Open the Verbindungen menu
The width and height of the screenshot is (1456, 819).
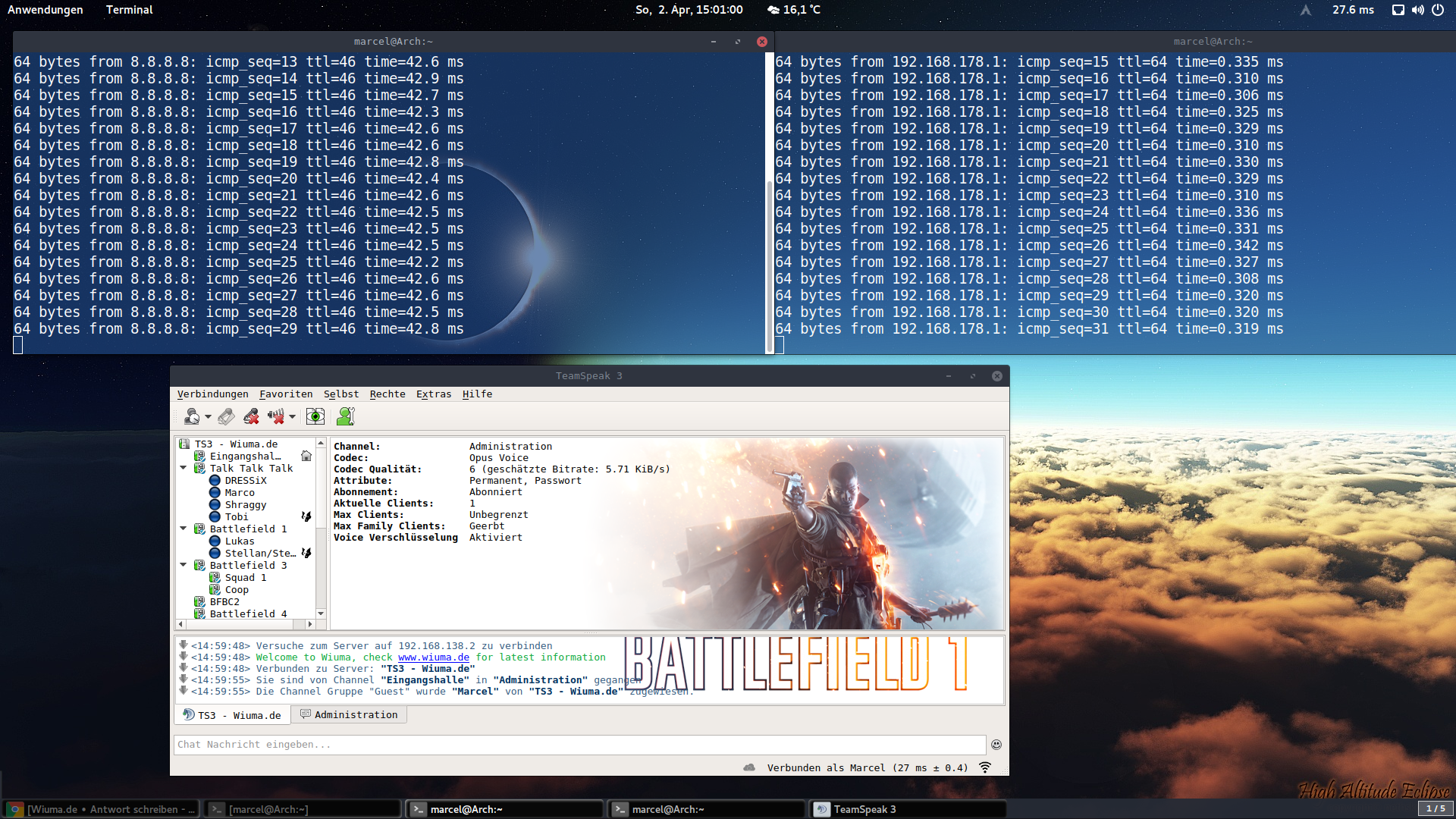coord(212,394)
